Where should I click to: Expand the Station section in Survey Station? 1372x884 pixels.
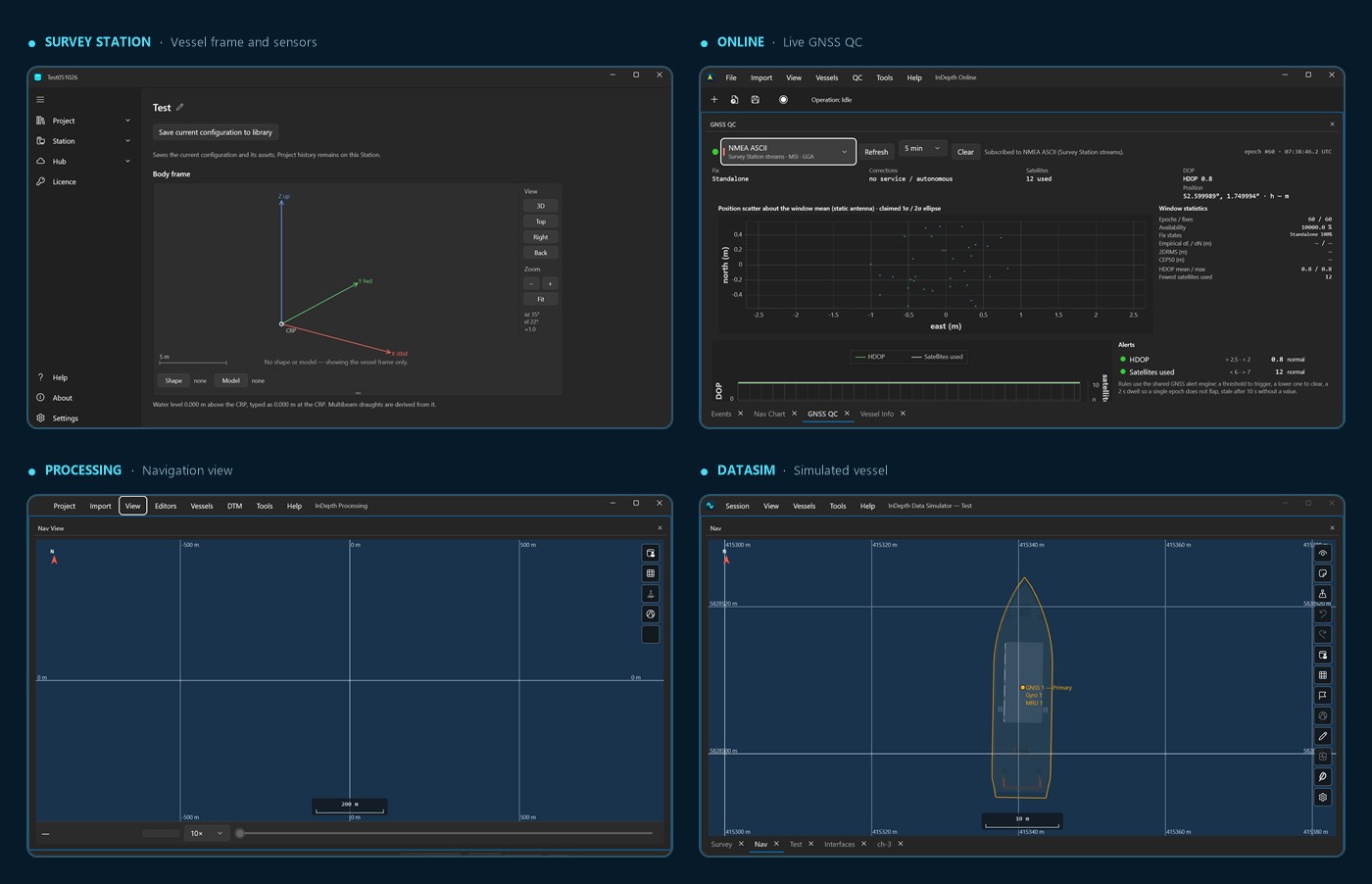(x=84, y=141)
